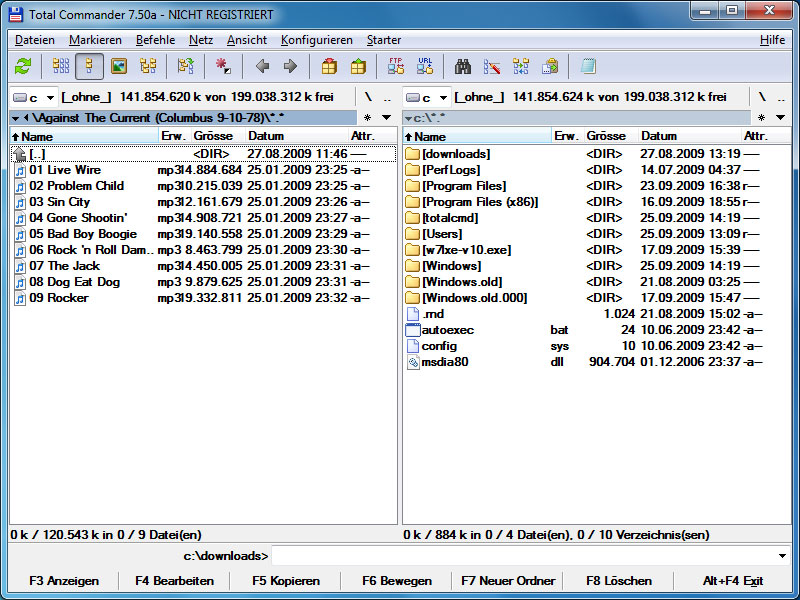The width and height of the screenshot is (800, 600).
Task: Click Alt+F4 Exit button
Action: [733, 581]
